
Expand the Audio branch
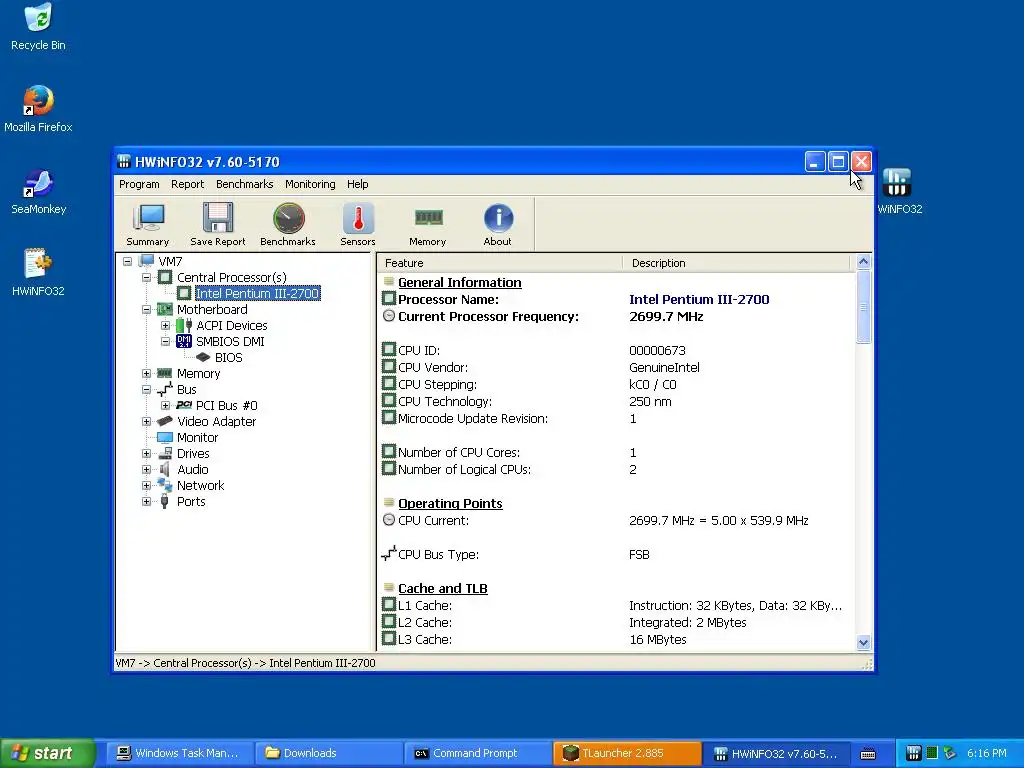pos(146,470)
